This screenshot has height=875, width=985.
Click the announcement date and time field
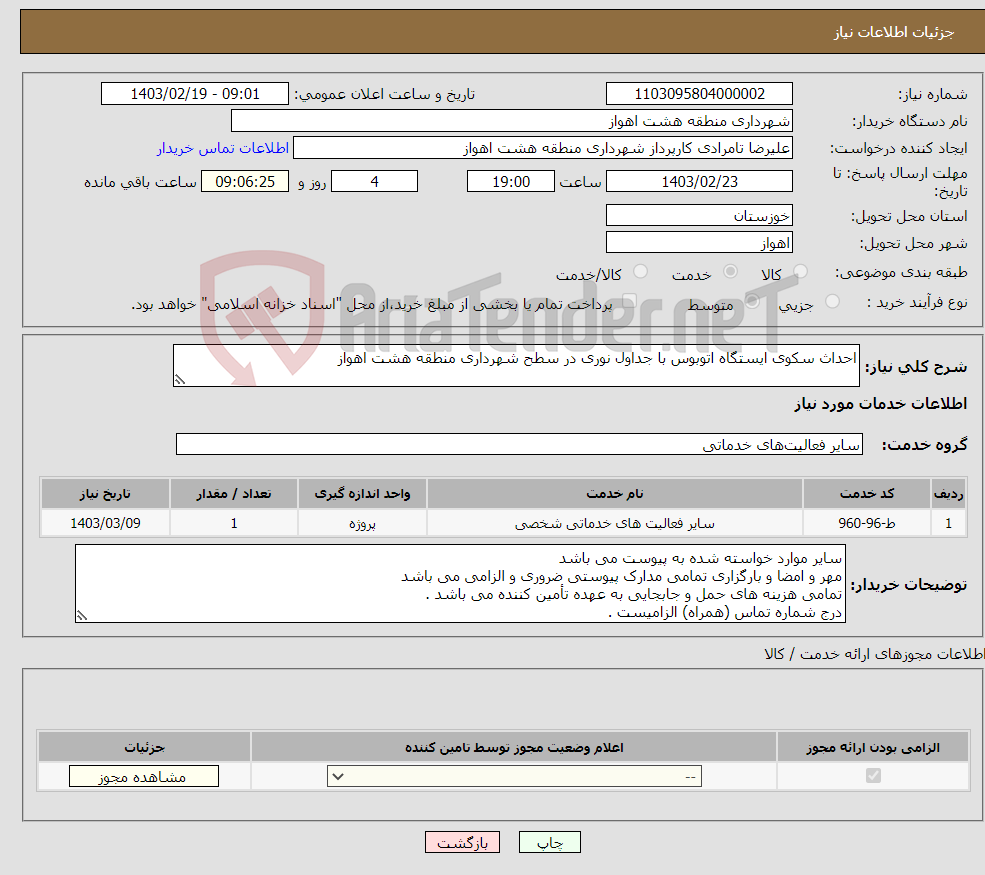(195, 94)
